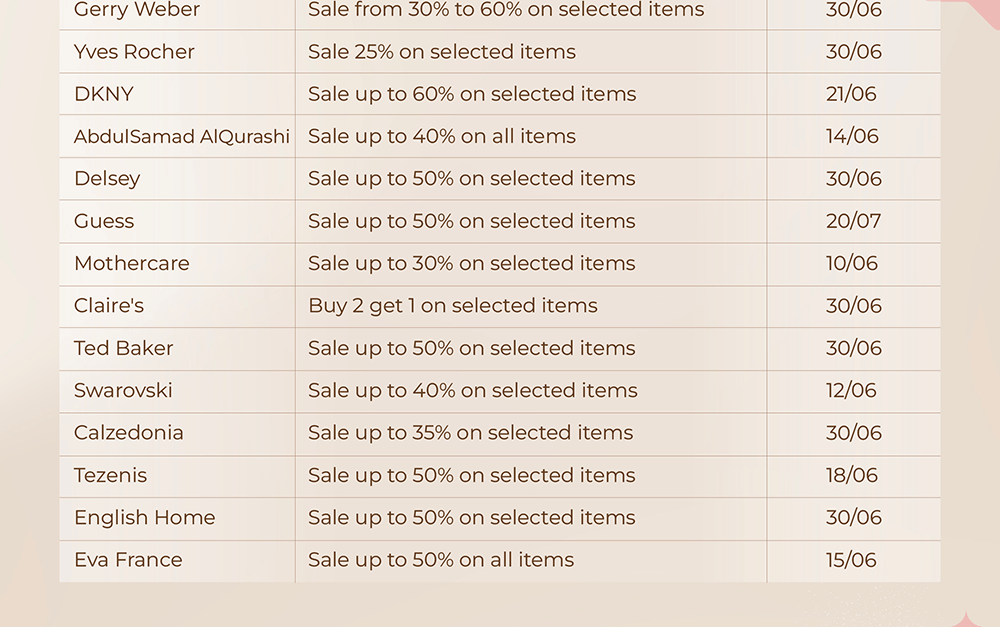The width and height of the screenshot is (1000, 627).
Task: Select the Gerry Weber brand name
Action: (x=136, y=10)
